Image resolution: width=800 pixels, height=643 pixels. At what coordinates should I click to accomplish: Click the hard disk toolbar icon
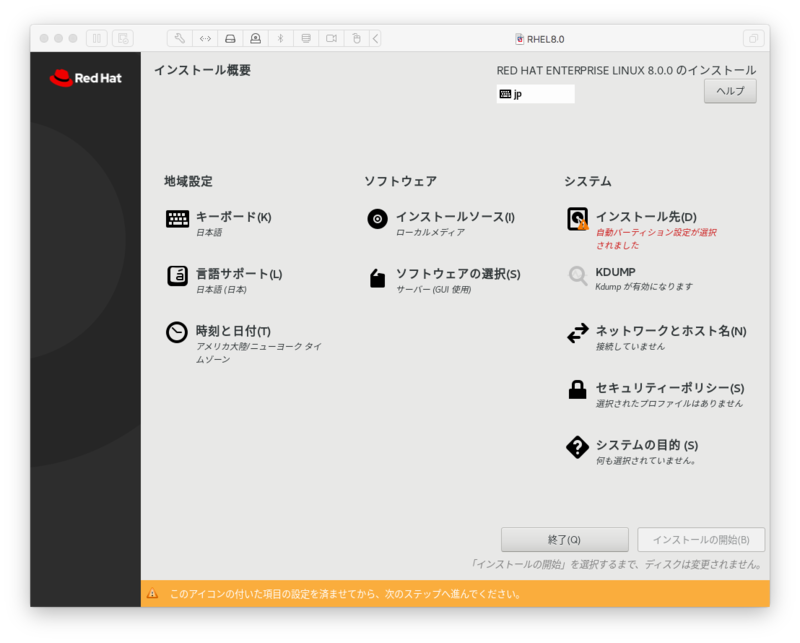(x=230, y=38)
